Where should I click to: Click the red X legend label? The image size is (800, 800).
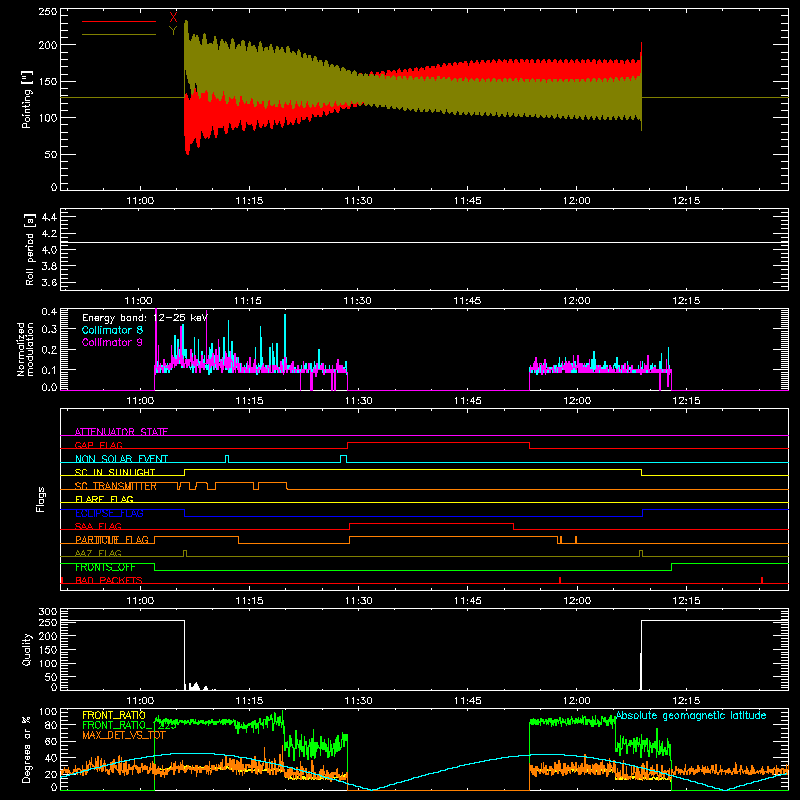click(173, 18)
